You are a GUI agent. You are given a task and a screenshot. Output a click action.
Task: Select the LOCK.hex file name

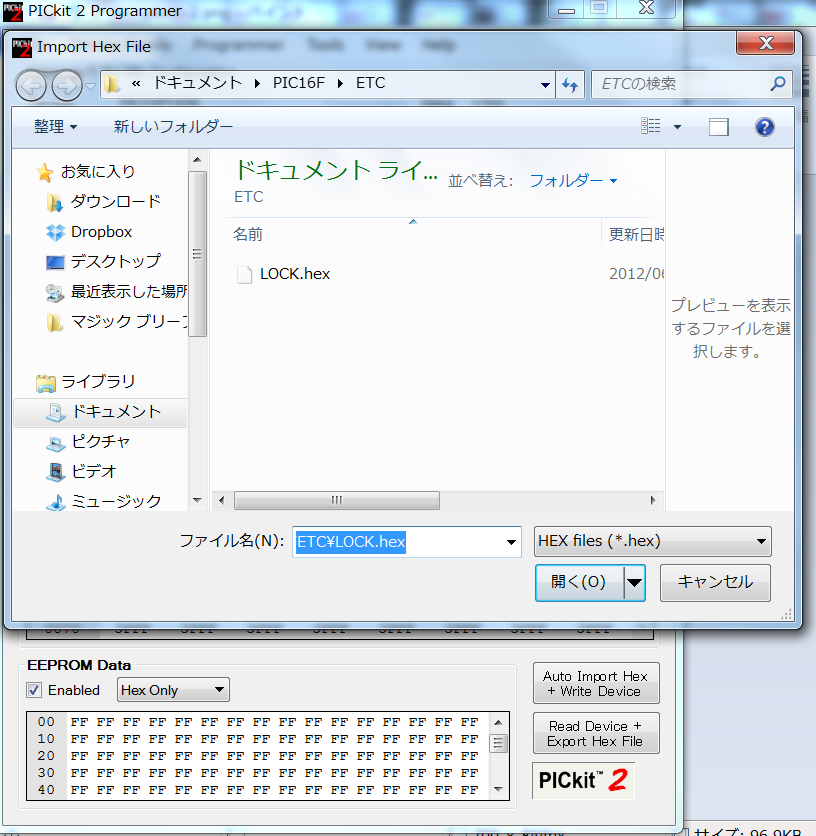(x=295, y=275)
